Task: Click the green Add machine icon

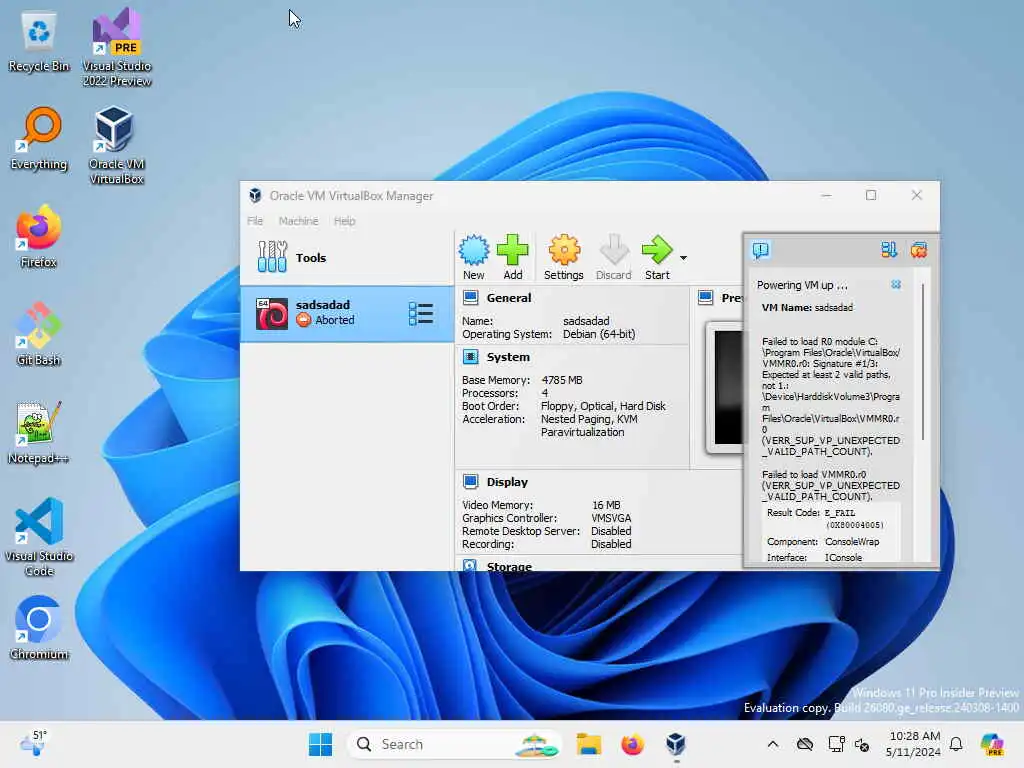Action: [513, 257]
